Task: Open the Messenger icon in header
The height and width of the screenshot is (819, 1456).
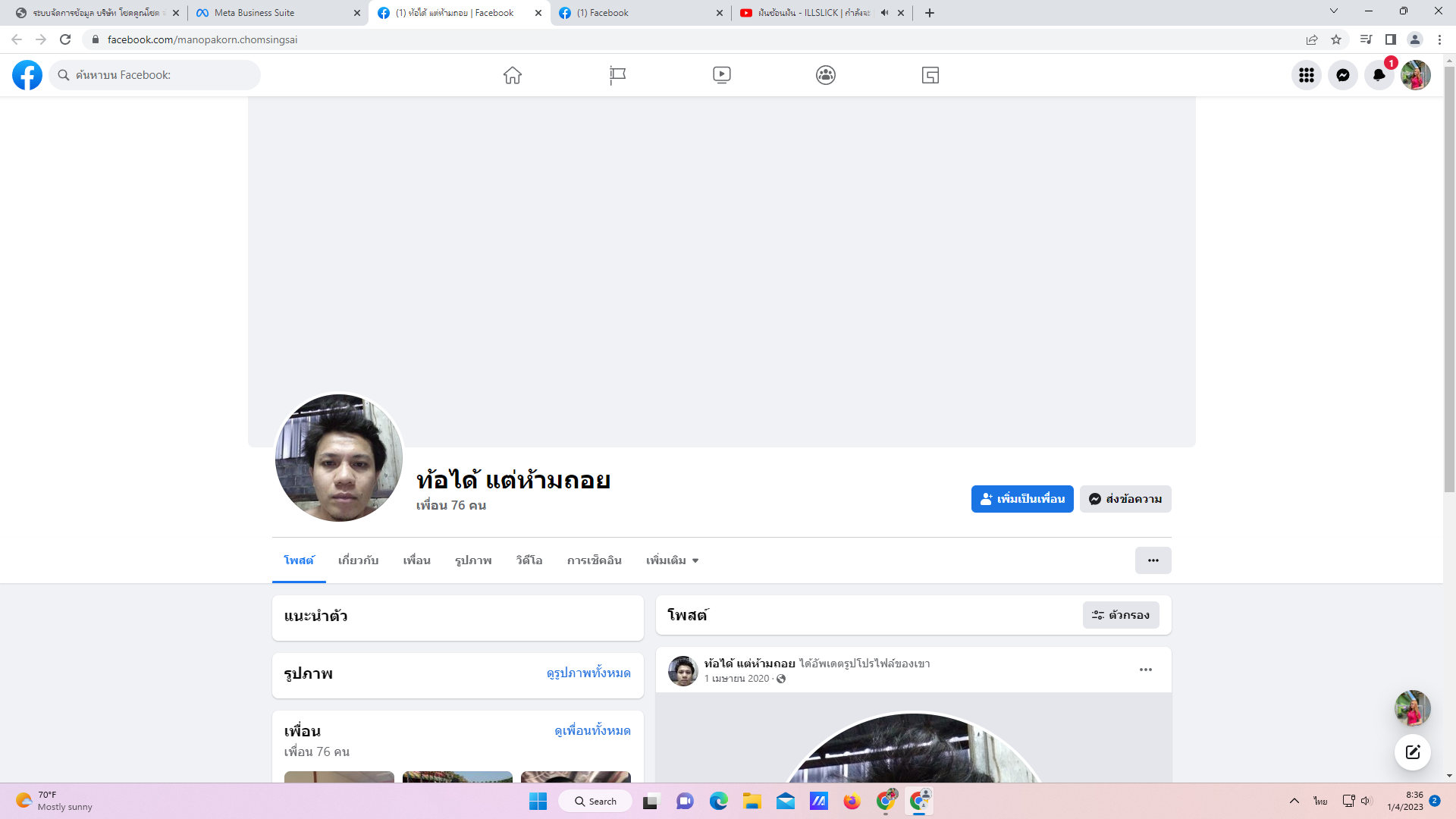Action: pyautogui.click(x=1342, y=75)
